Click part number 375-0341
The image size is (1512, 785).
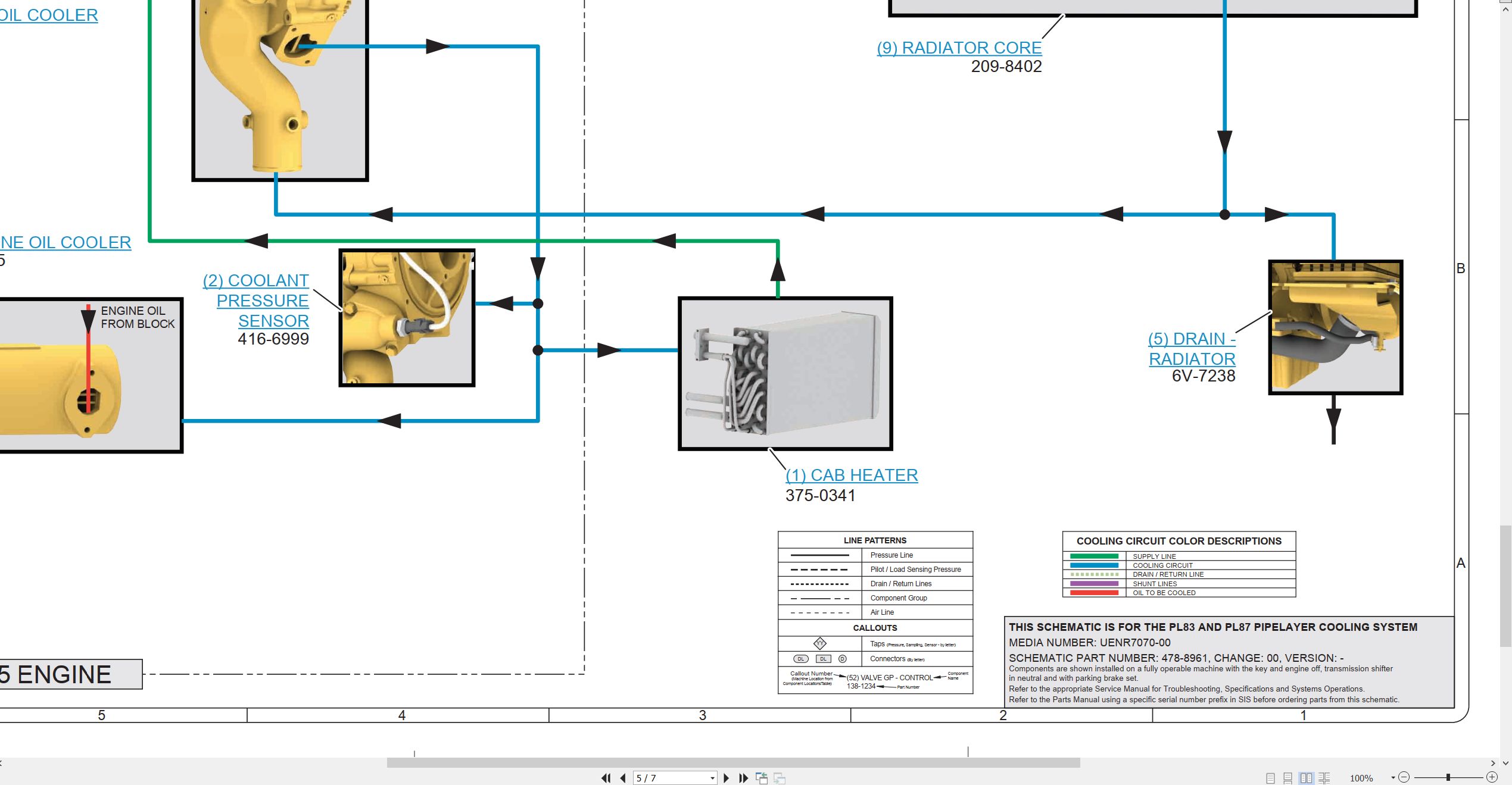click(820, 496)
